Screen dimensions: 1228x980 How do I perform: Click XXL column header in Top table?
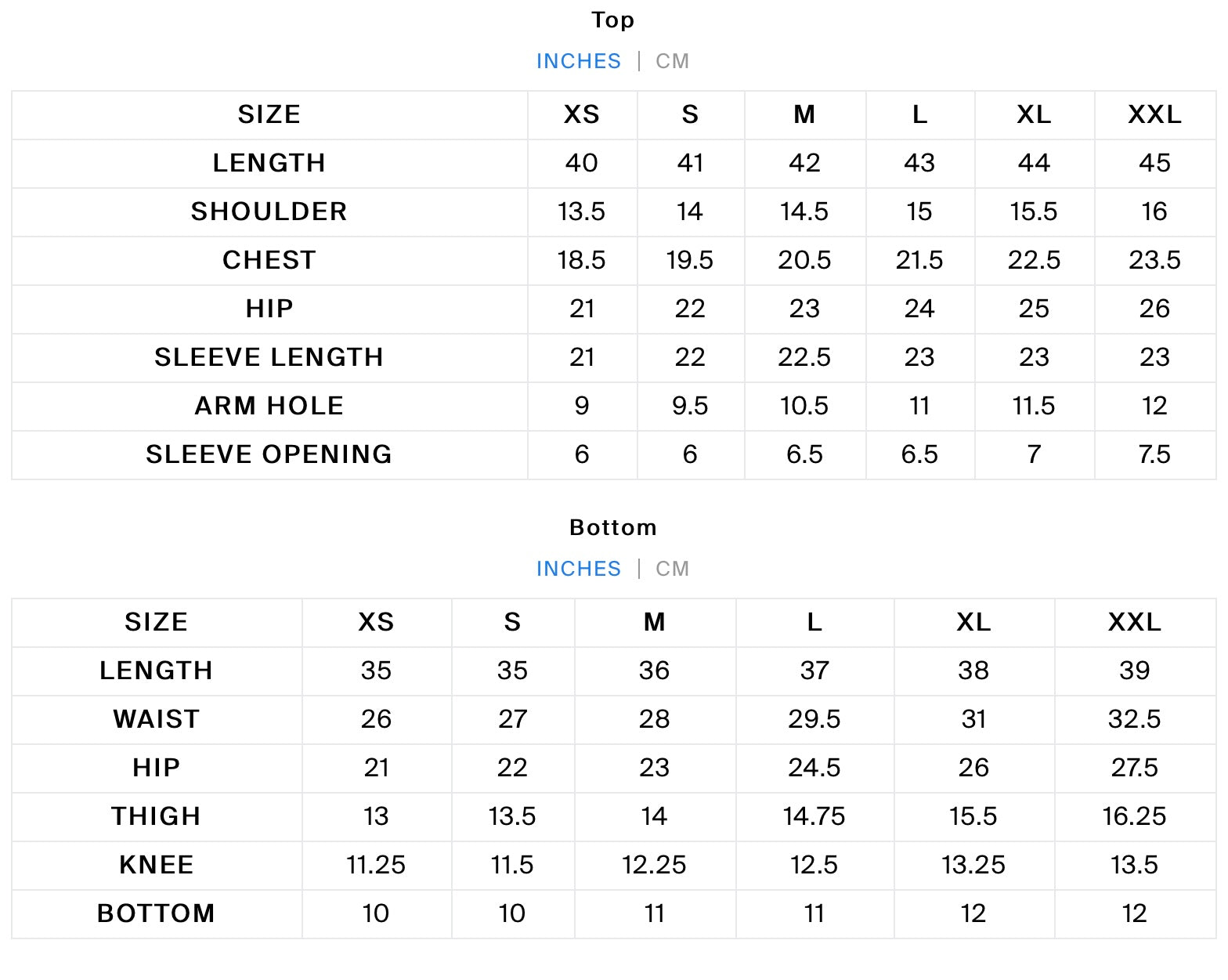(x=1154, y=115)
